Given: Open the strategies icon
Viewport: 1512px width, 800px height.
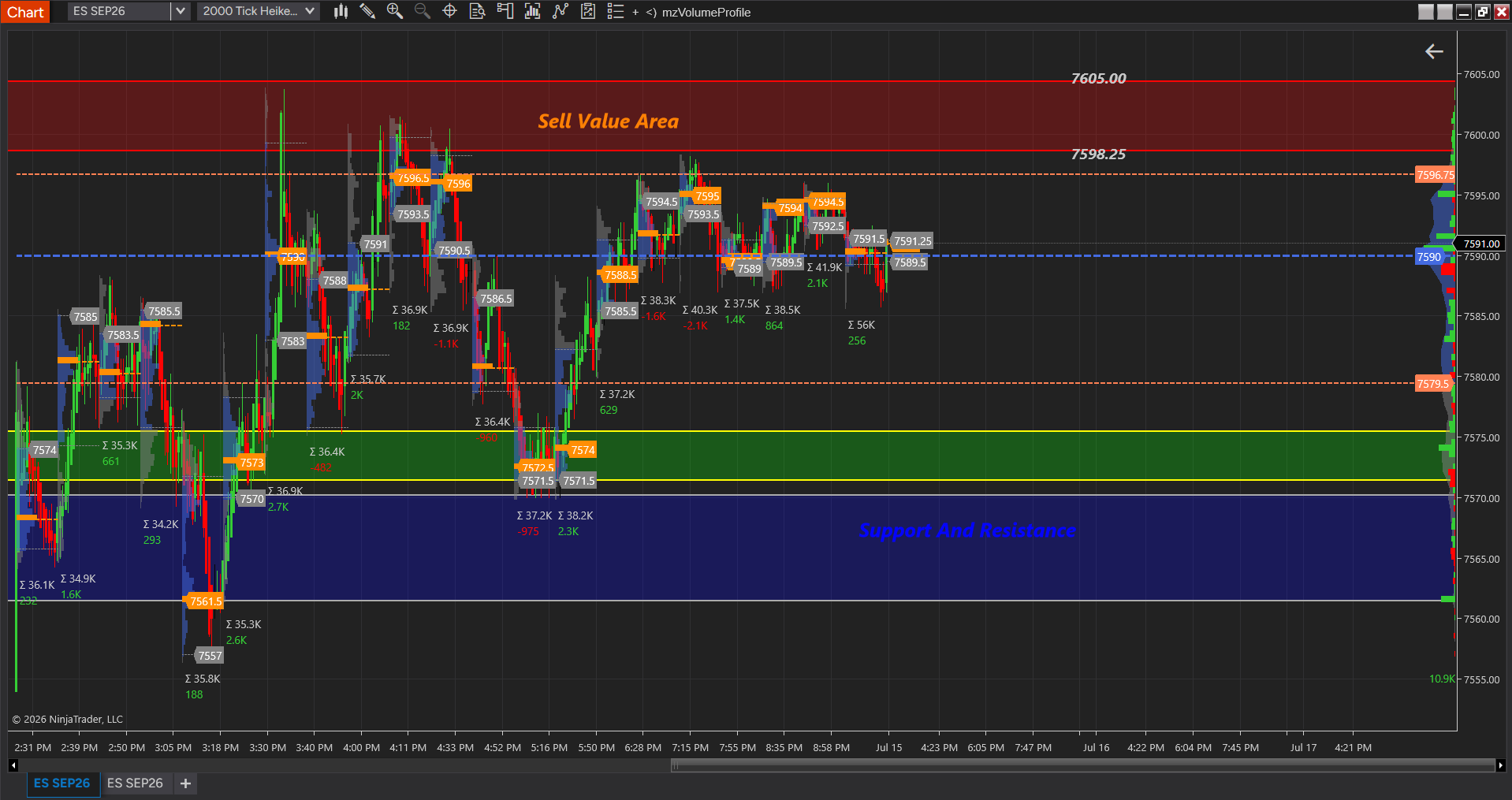Looking at the screenshot, I should click(x=588, y=11).
